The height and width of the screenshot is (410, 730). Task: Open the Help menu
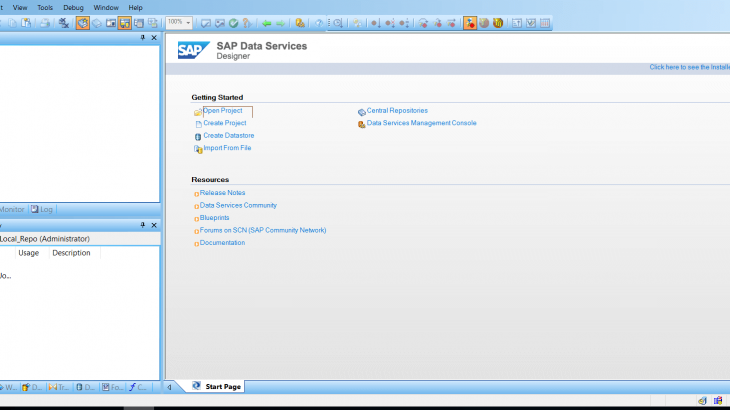click(x=135, y=7)
